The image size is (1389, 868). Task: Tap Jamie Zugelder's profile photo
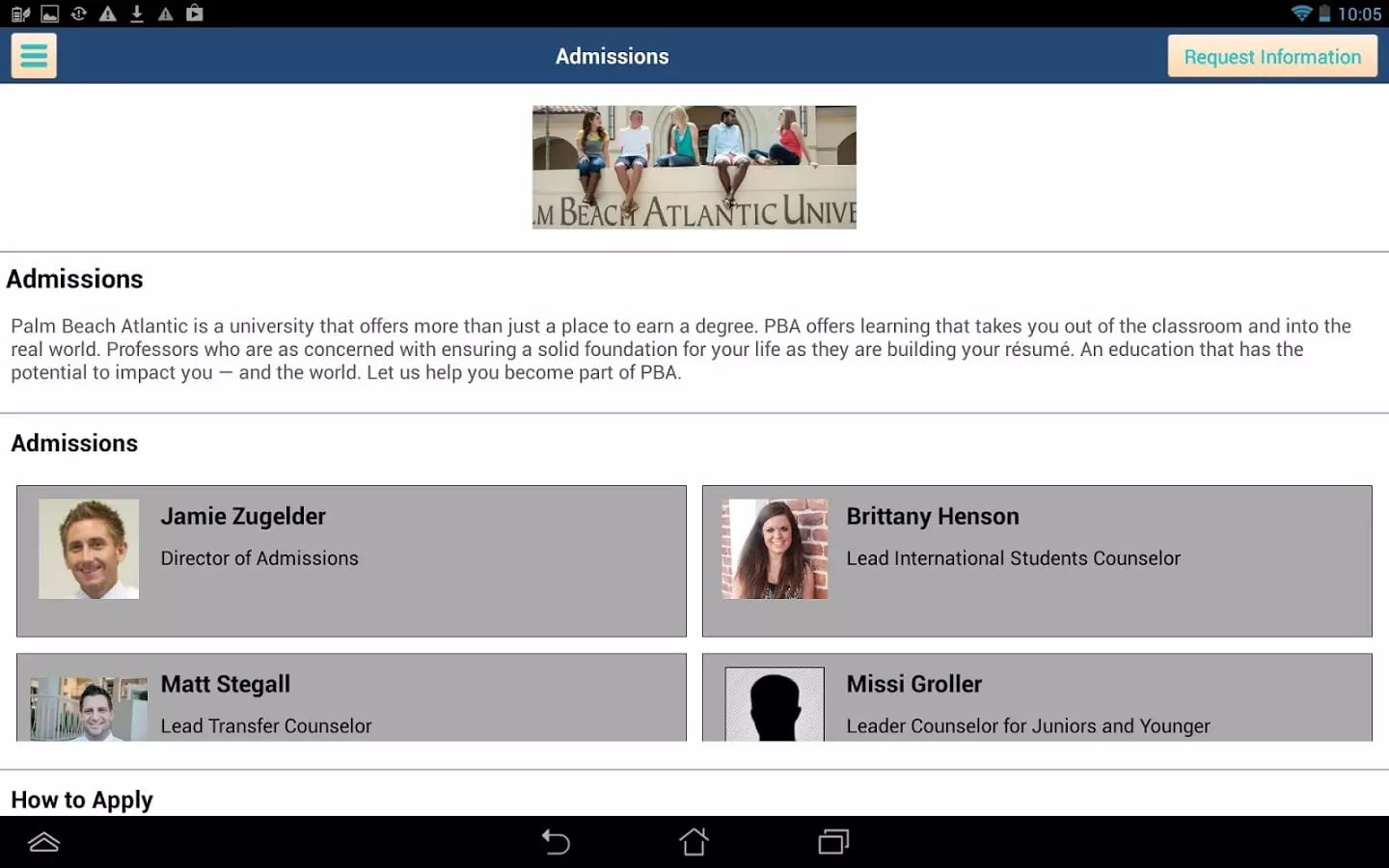point(89,549)
